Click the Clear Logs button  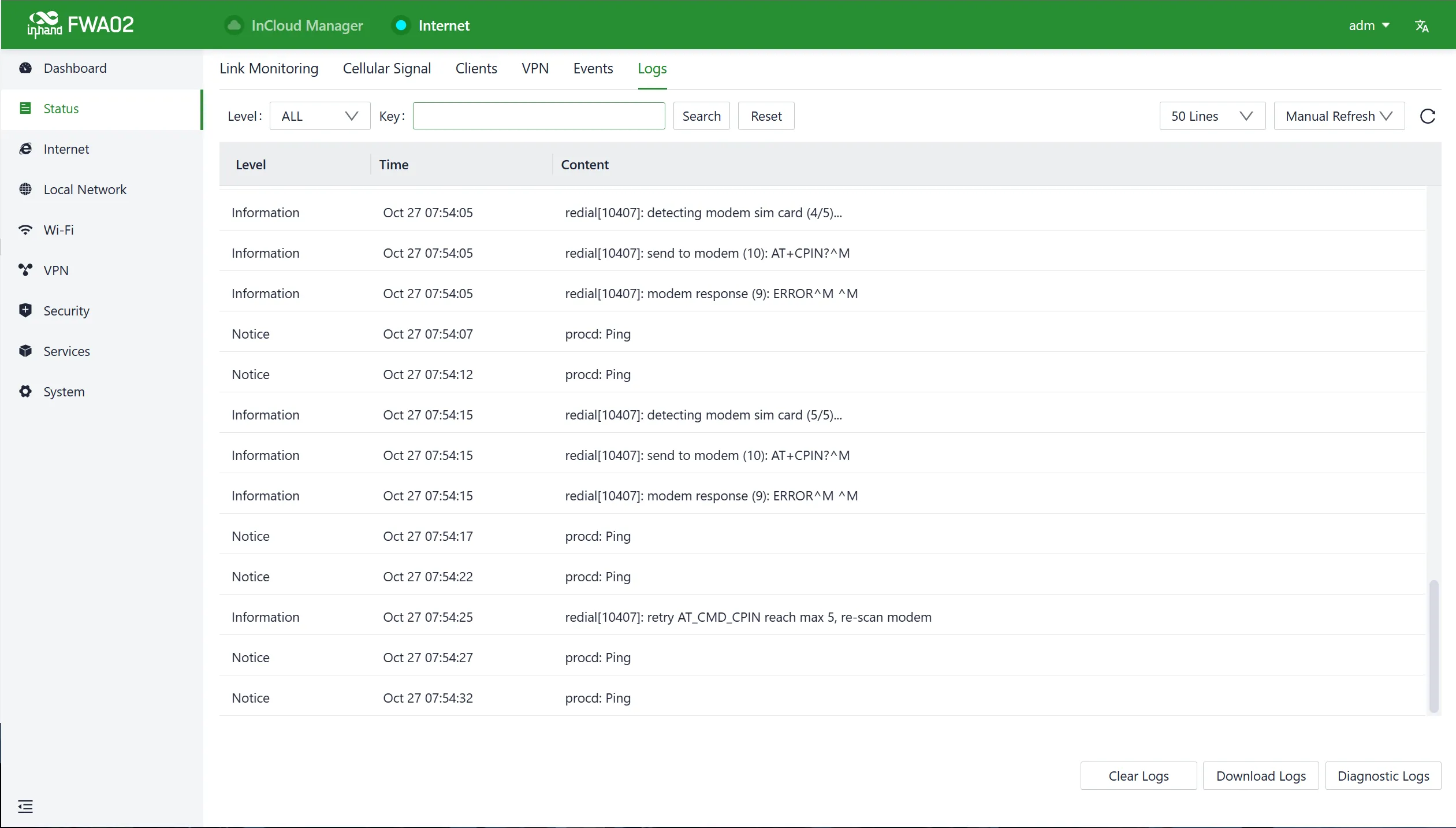coord(1138,776)
